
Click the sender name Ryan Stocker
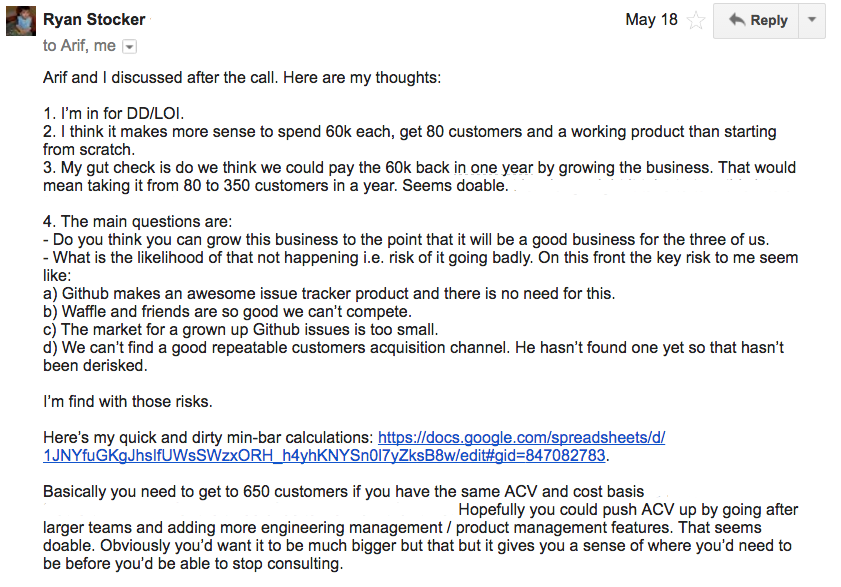click(x=94, y=20)
